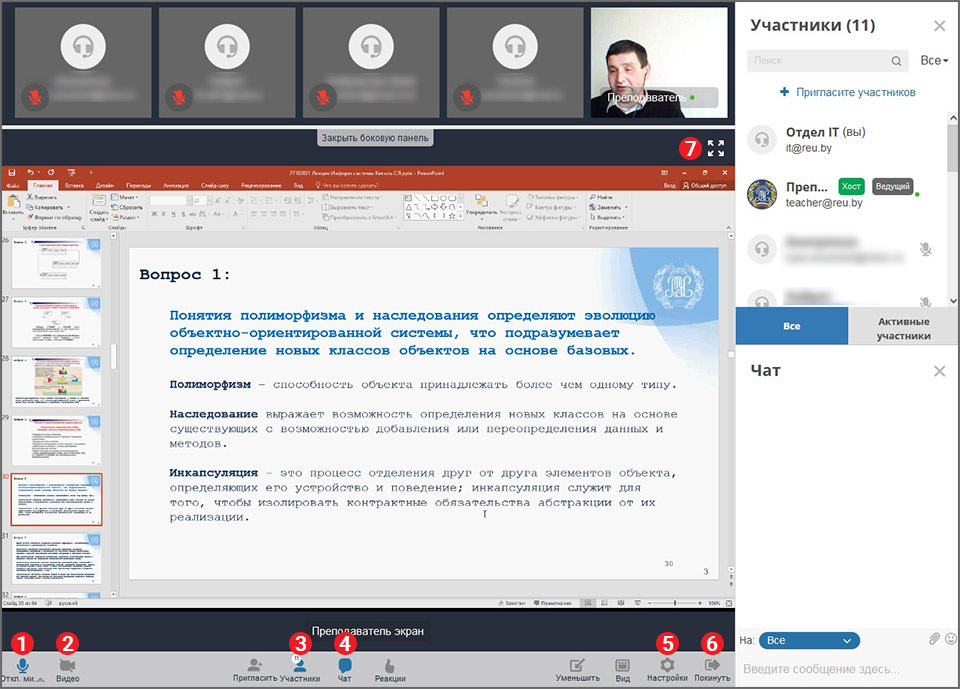Screen dimensions: 960x689
Task: Open the Реакции reactions icon
Action: tap(390, 665)
